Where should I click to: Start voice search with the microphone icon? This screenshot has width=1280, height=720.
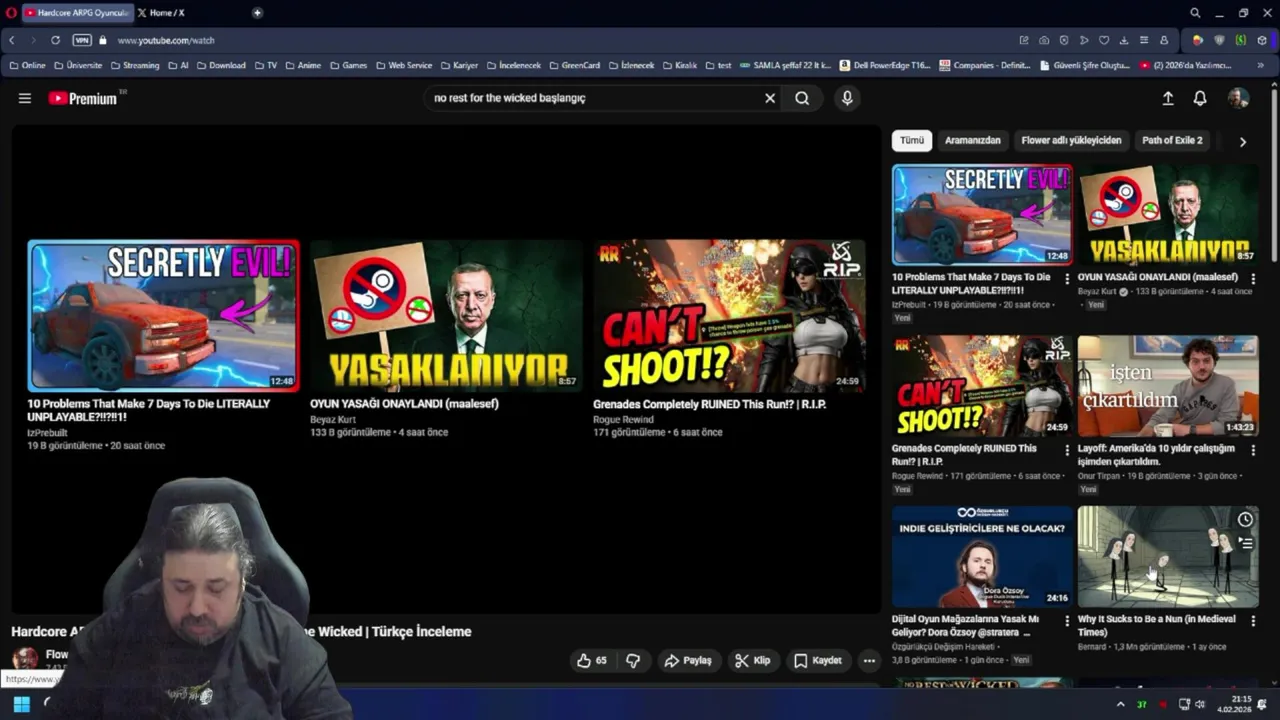coord(847,98)
